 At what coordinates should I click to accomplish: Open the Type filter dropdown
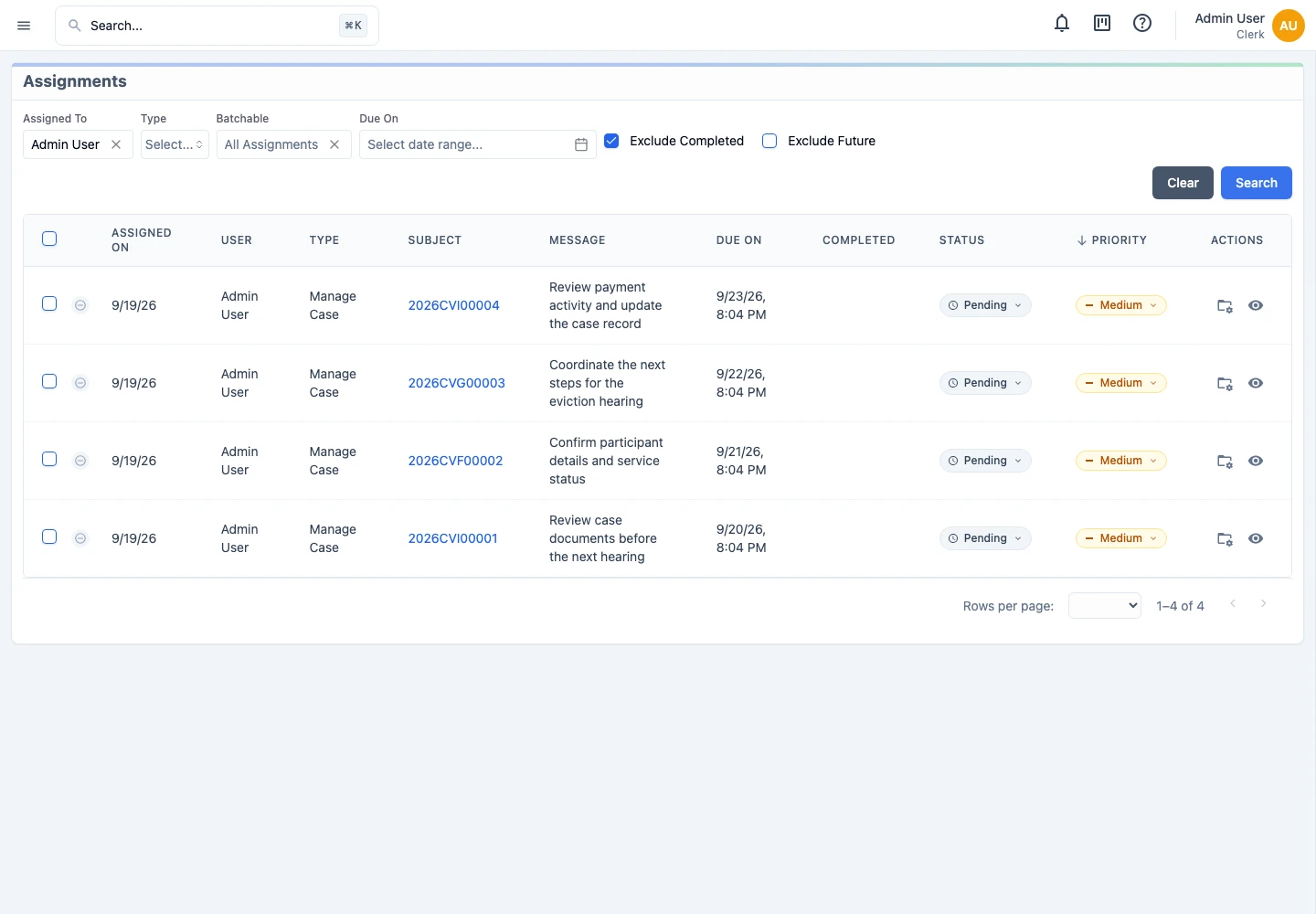175,144
